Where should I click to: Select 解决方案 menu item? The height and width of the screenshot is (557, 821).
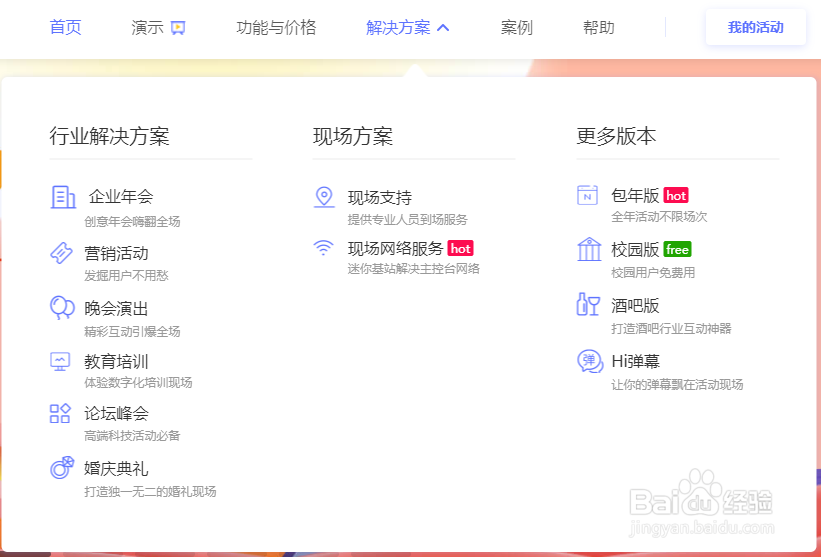(x=398, y=27)
